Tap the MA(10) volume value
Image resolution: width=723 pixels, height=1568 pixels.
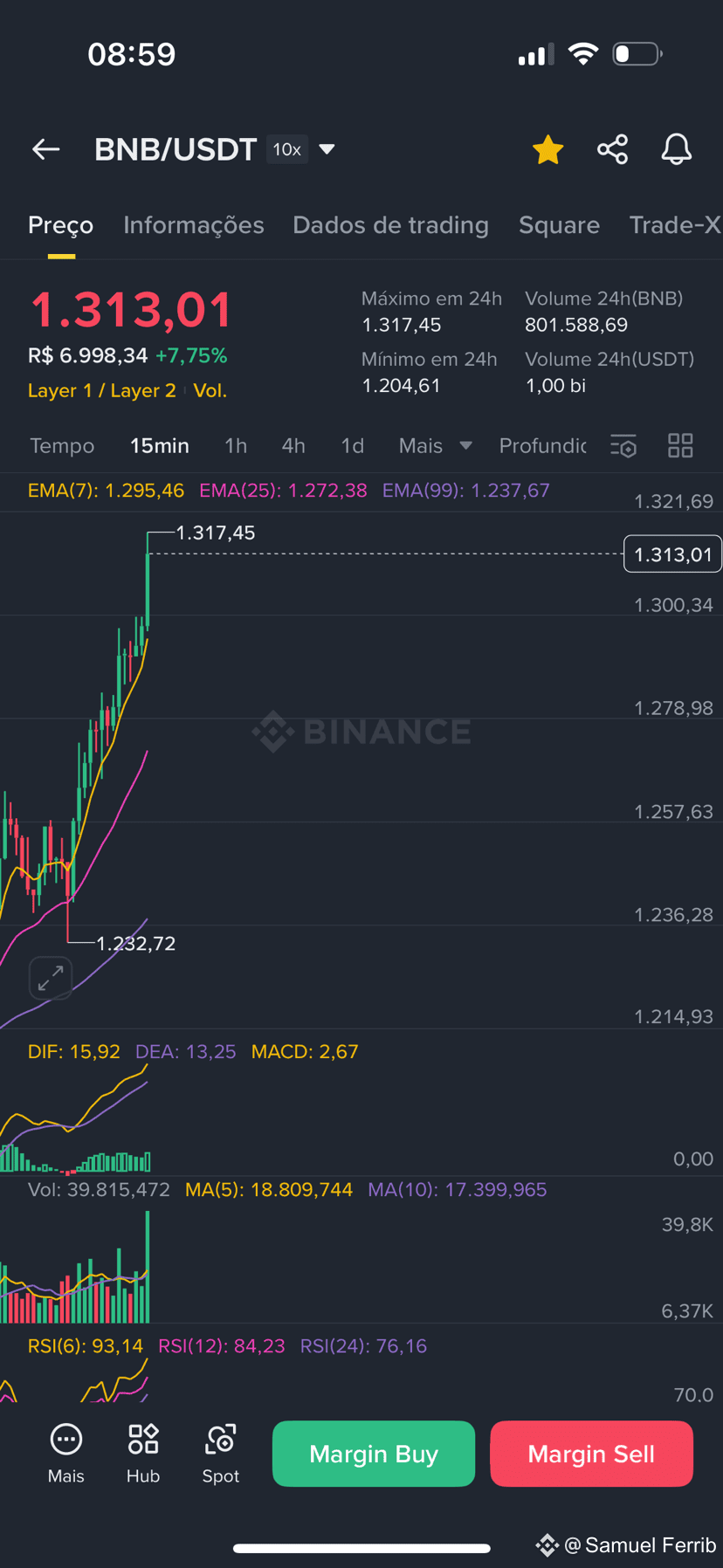[x=458, y=1190]
